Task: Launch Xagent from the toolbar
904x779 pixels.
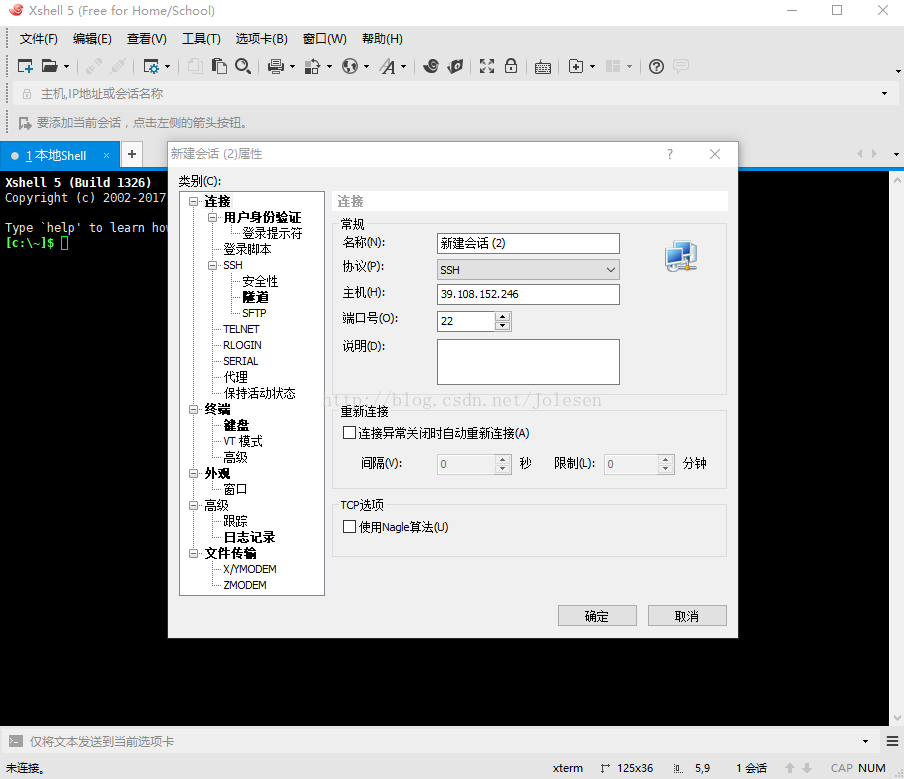Action: coord(455,66)
